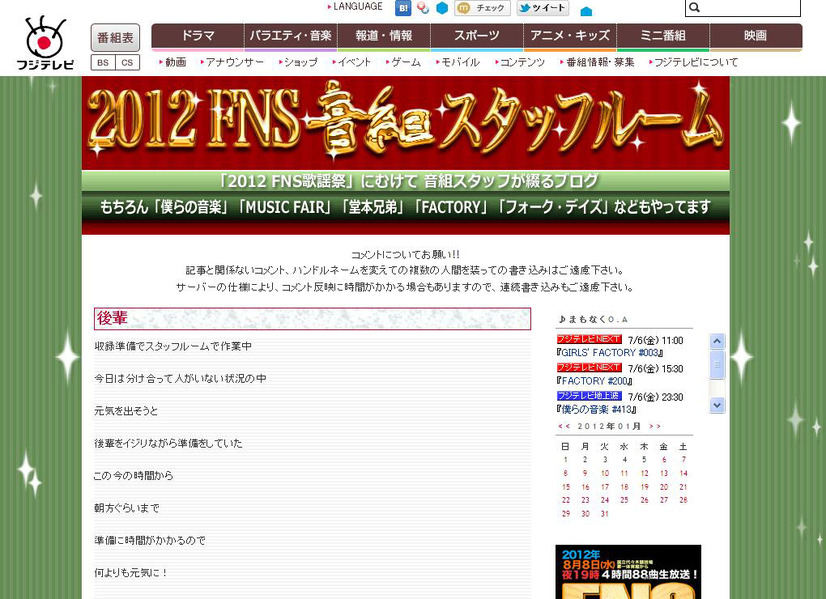Go to the ゲーム sub-menu link
The height and width of the screenshot is (599, 826).
coord(404,62)
